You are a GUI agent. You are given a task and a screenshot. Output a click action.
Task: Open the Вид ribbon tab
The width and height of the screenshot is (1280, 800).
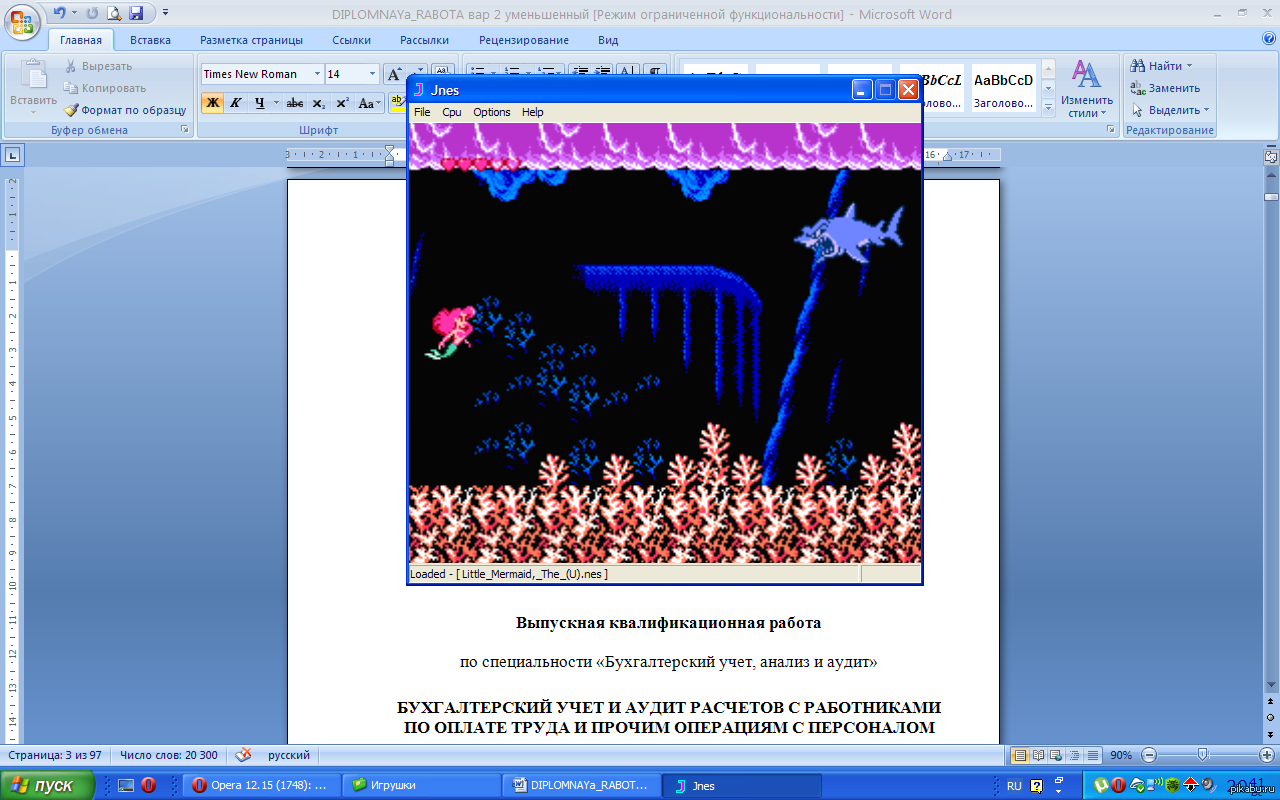point(608,40)
